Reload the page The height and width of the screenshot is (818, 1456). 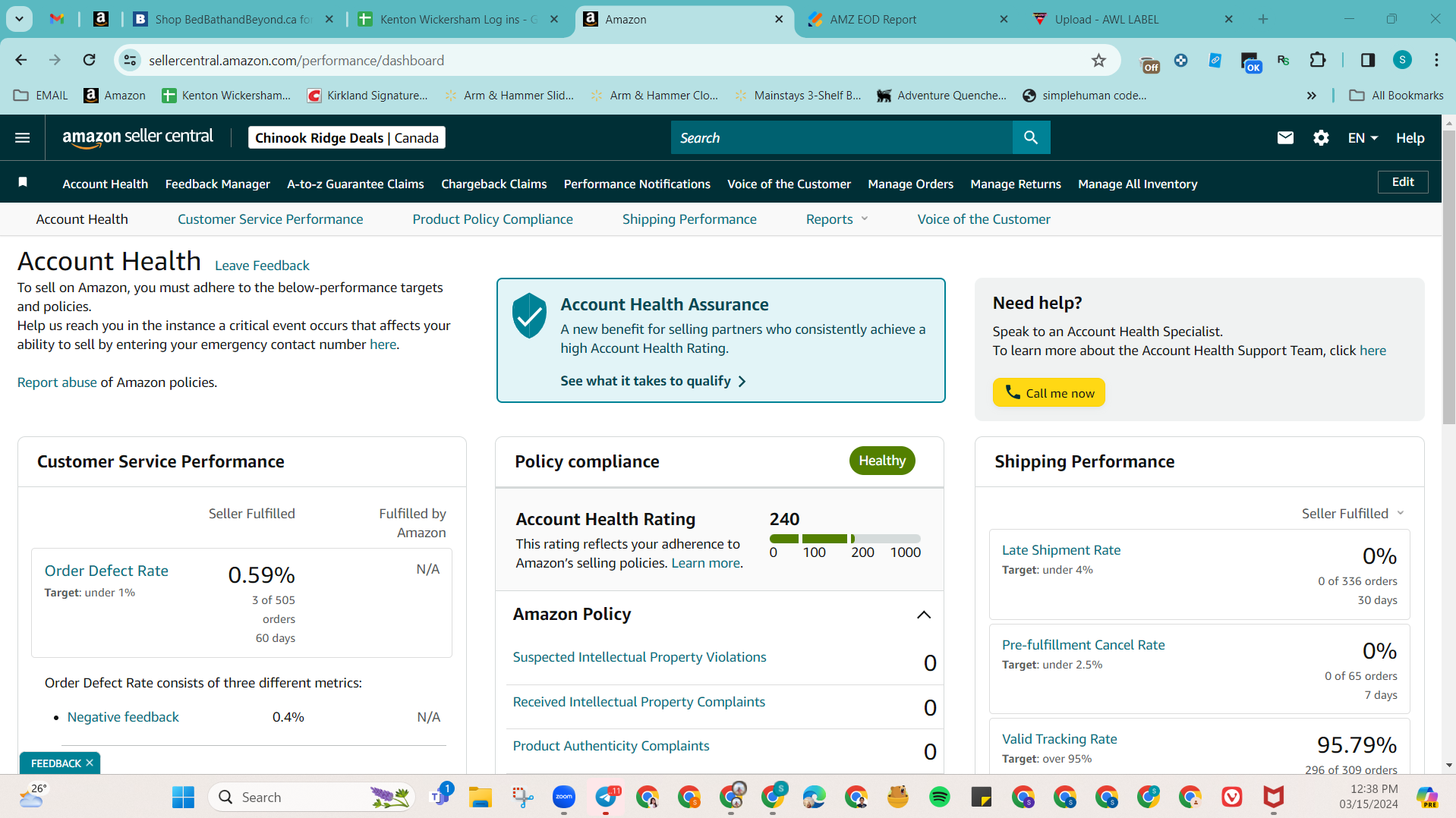90,60
